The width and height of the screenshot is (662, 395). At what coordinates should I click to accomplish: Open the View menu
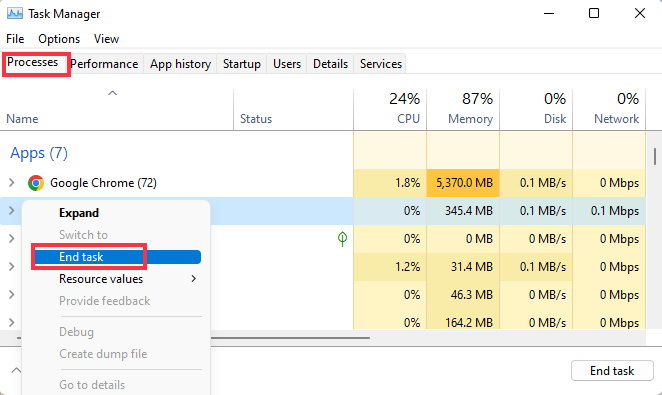point(106,39)
